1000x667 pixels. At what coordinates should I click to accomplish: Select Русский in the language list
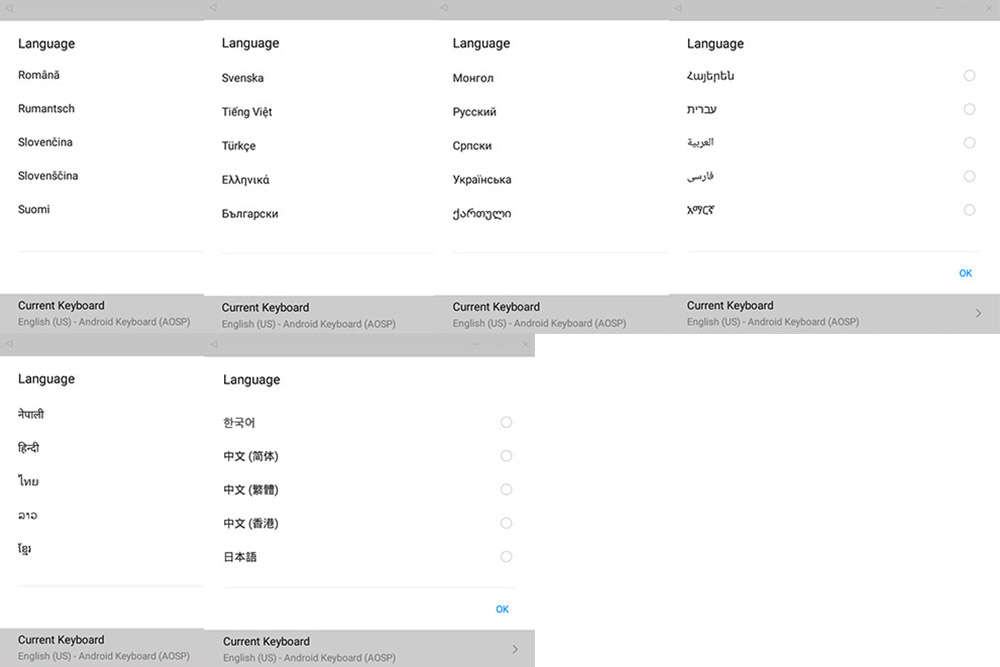tap(474, 112)
